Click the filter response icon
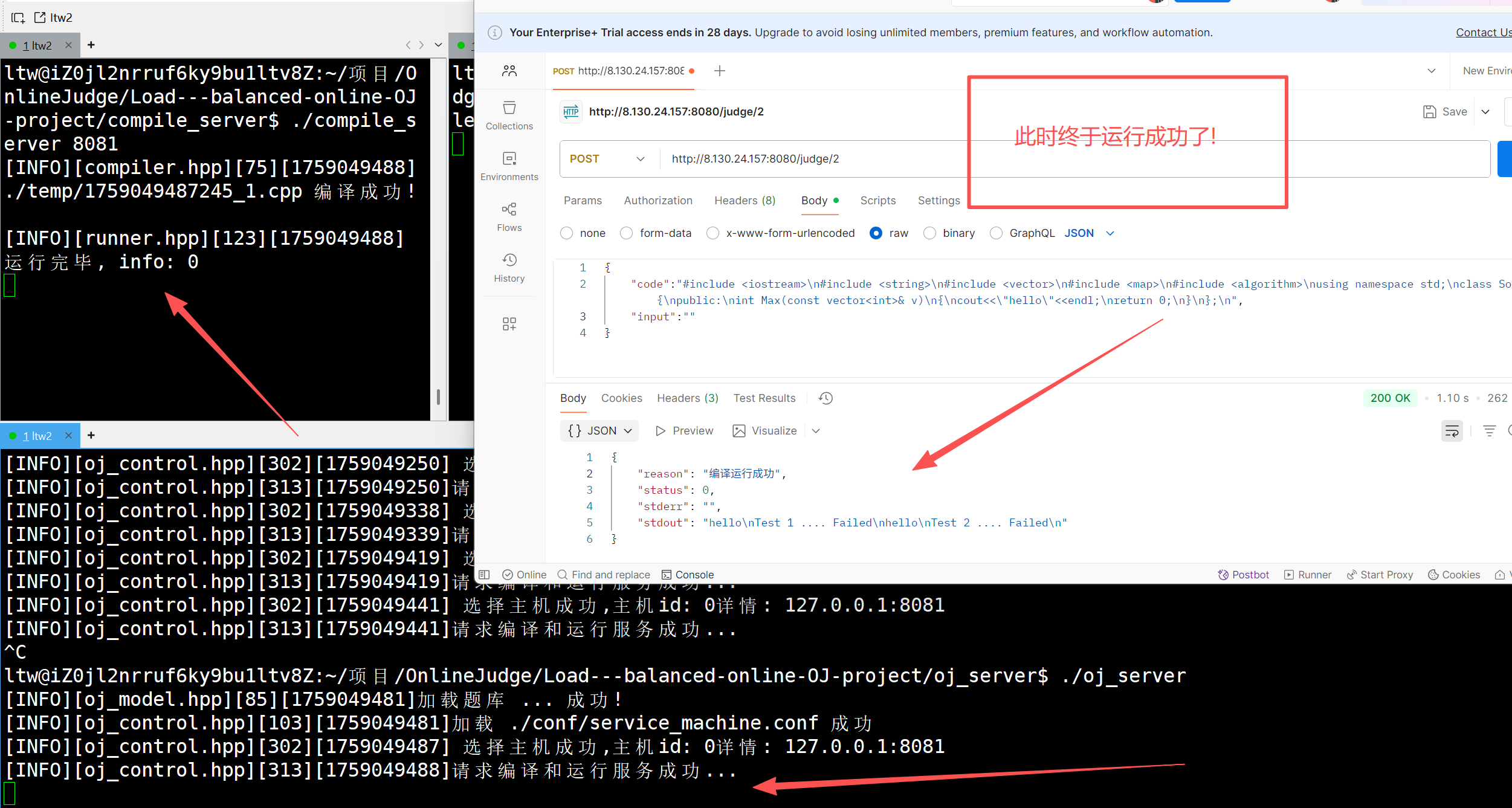The height and width of the screenshot is (808, 1512). coord(1489,430)
